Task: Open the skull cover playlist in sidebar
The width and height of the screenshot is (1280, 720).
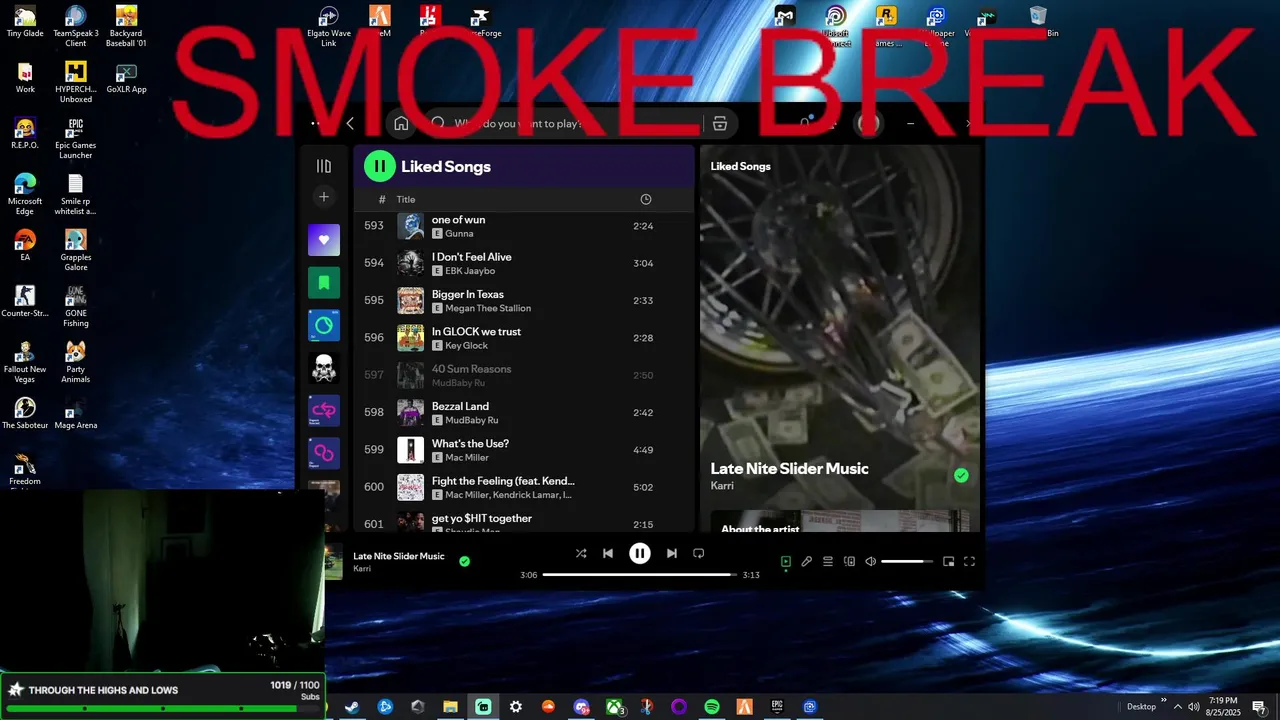Action: 323,368
